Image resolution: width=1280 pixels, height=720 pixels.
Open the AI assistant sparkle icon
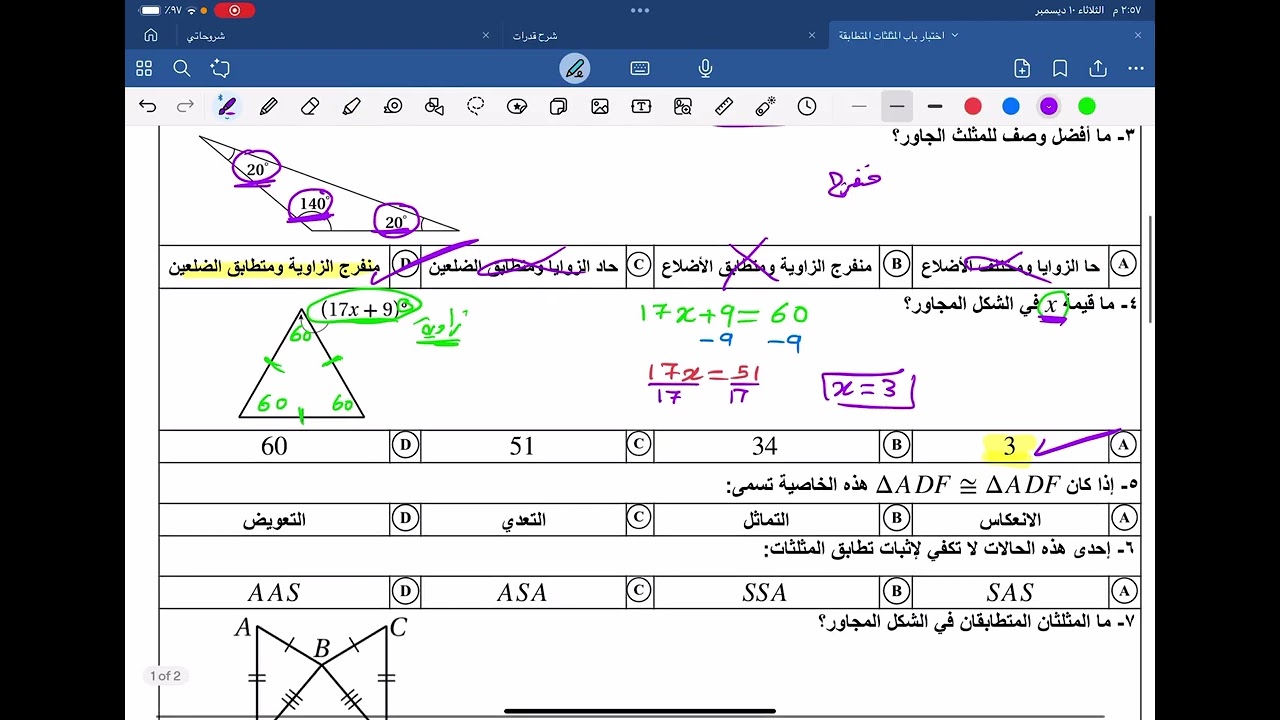[221, 68]
